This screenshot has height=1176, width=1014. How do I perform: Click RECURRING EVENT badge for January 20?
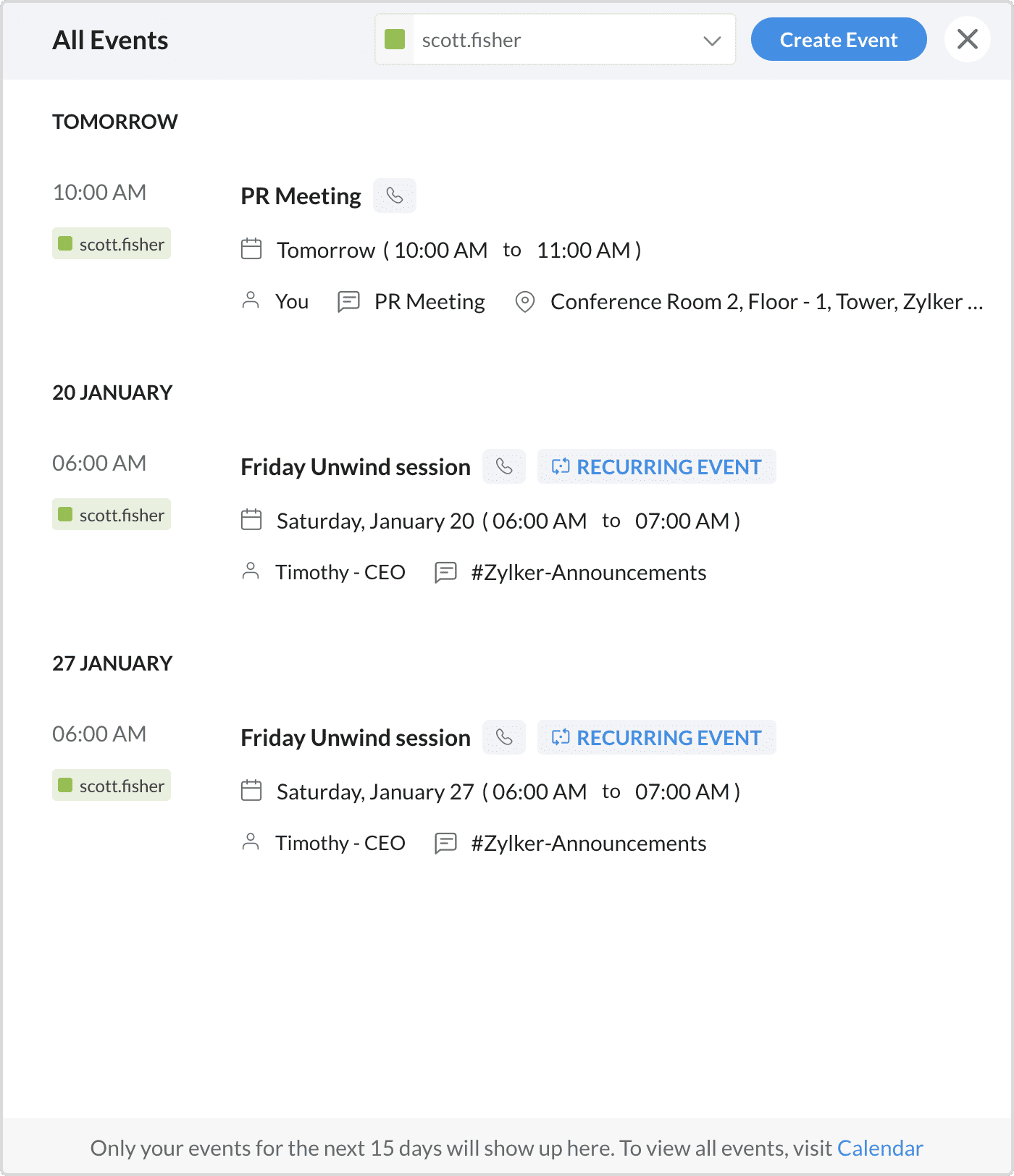(x=656, y=466)
